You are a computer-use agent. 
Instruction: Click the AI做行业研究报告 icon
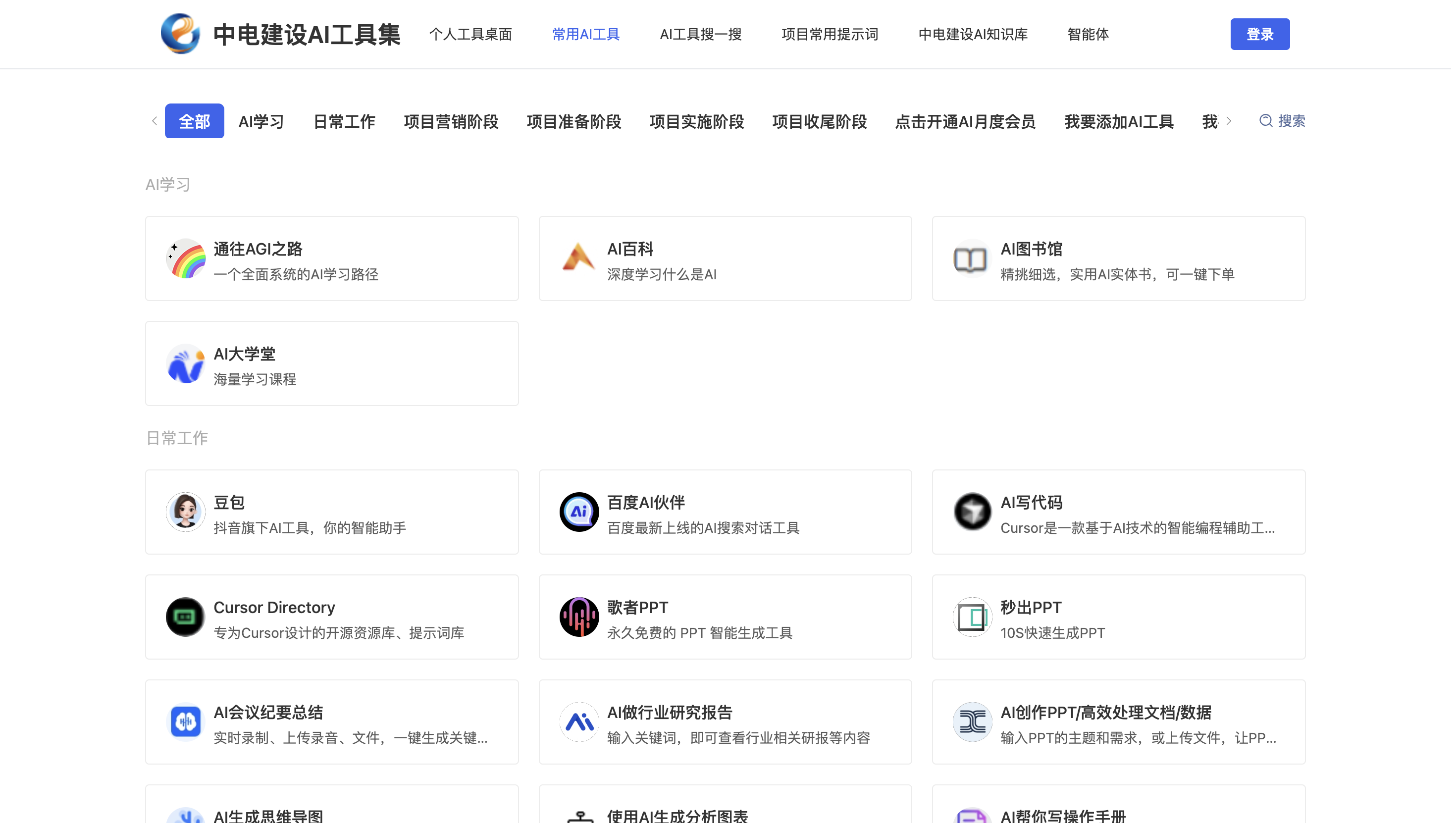(580, 723)
